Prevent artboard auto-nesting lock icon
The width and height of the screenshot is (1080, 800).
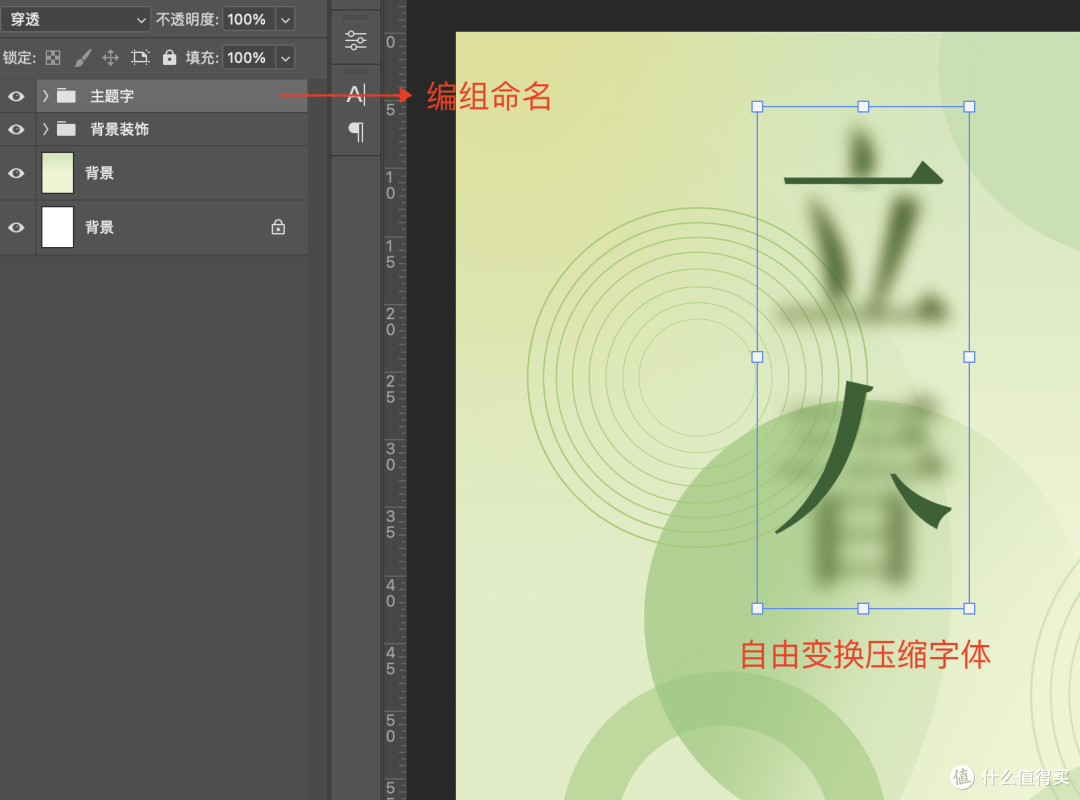[x=140, y=58]
